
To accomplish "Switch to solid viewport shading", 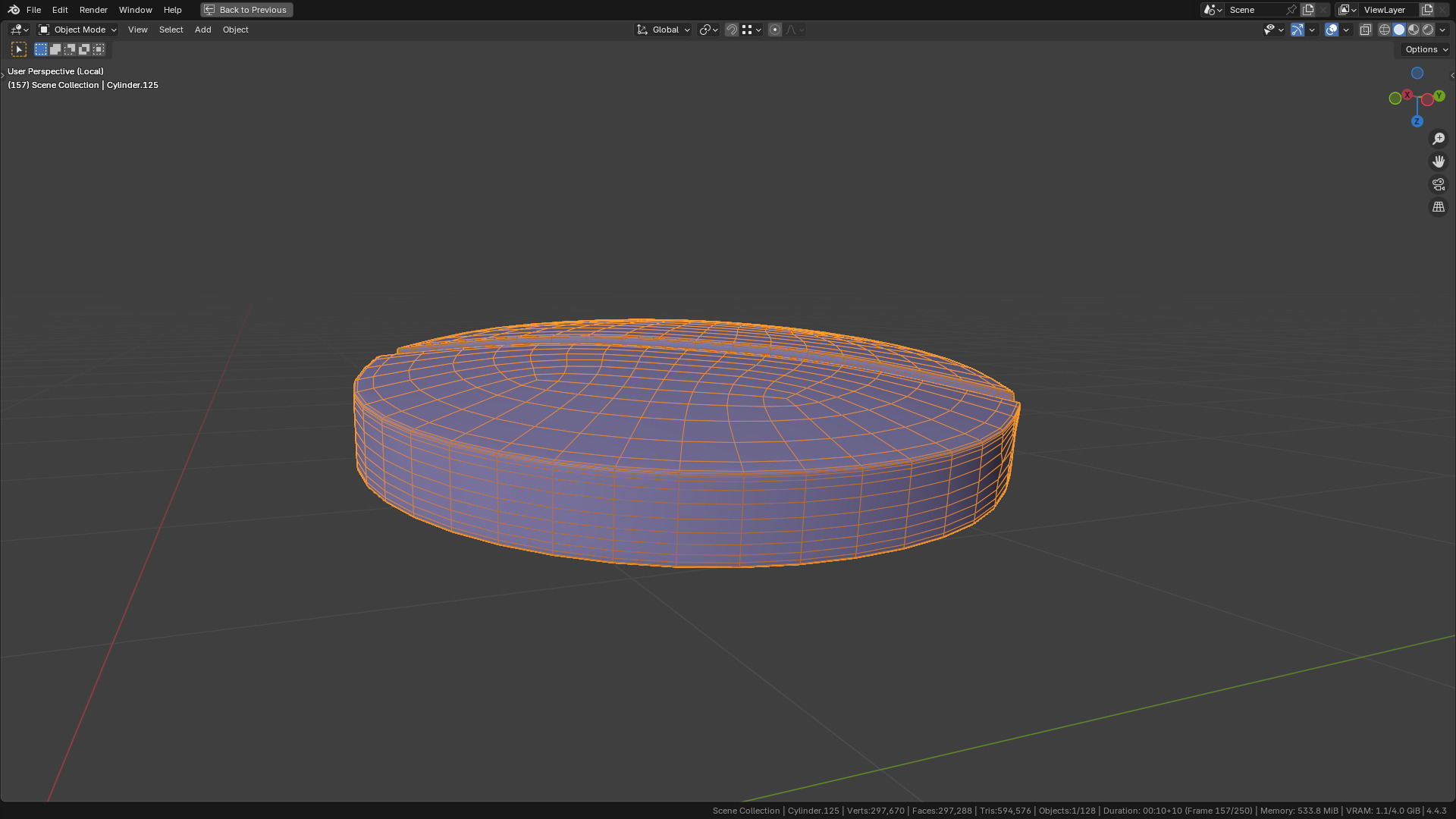I will (1399, 30).
